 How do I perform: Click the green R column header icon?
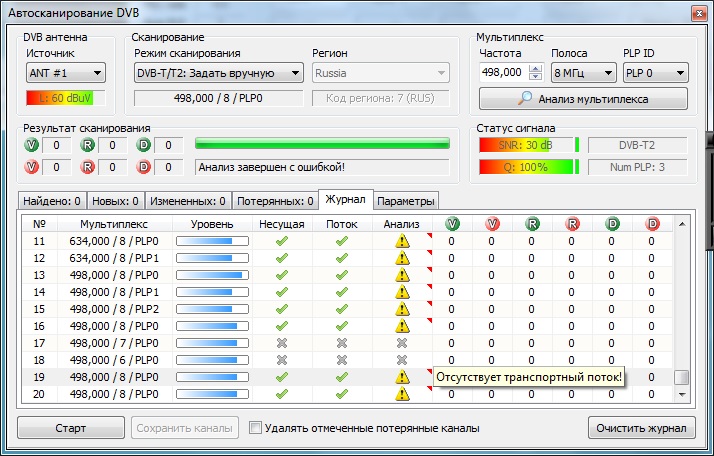coord(531,224)
